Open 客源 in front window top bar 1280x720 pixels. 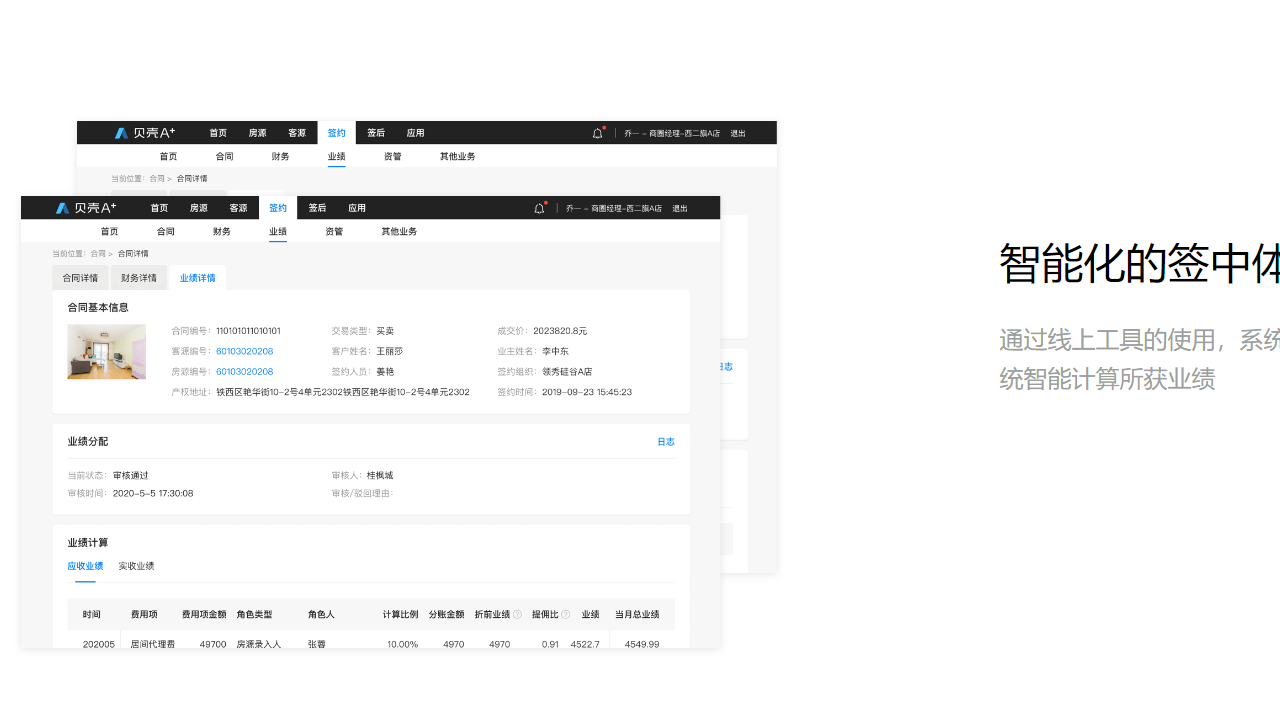[238, 208]
